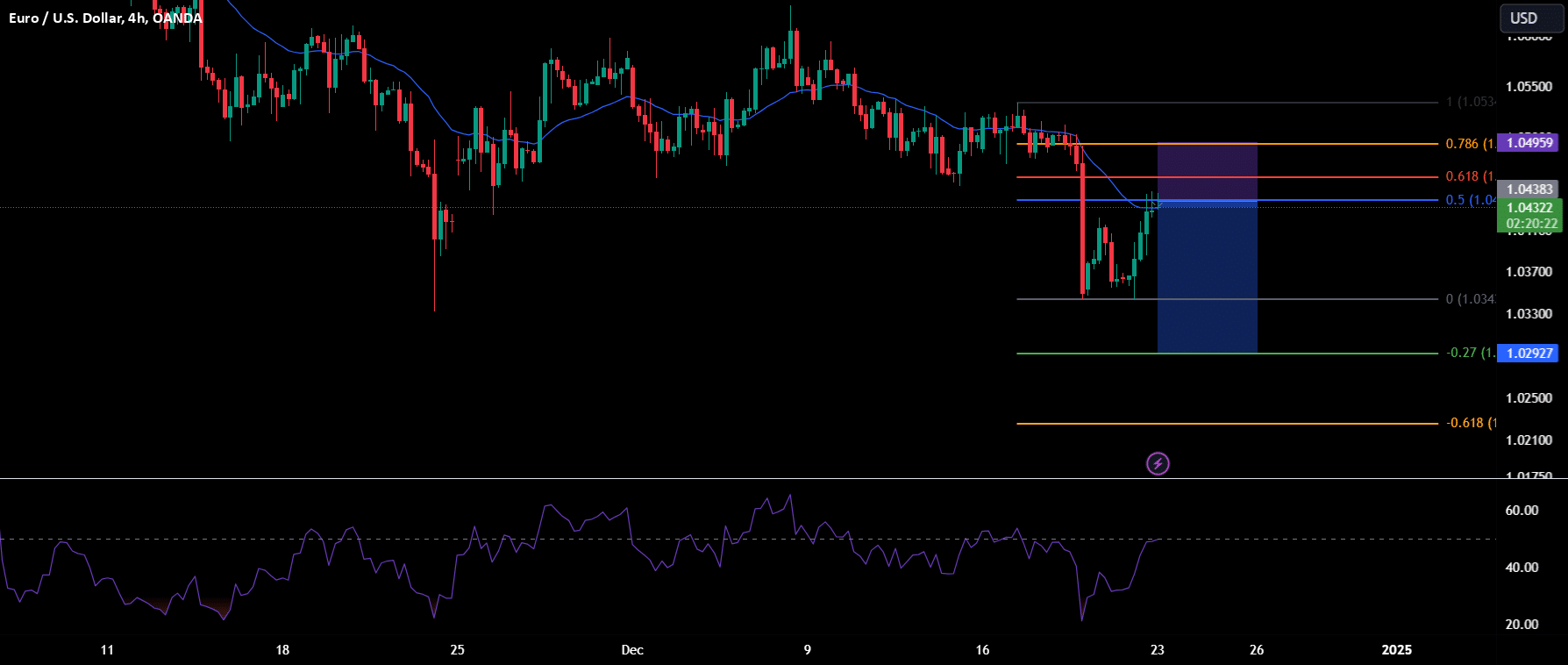Click the 1.04959 purple price label
Screen dimensions: 1568x665
(x=1529, y=142)
